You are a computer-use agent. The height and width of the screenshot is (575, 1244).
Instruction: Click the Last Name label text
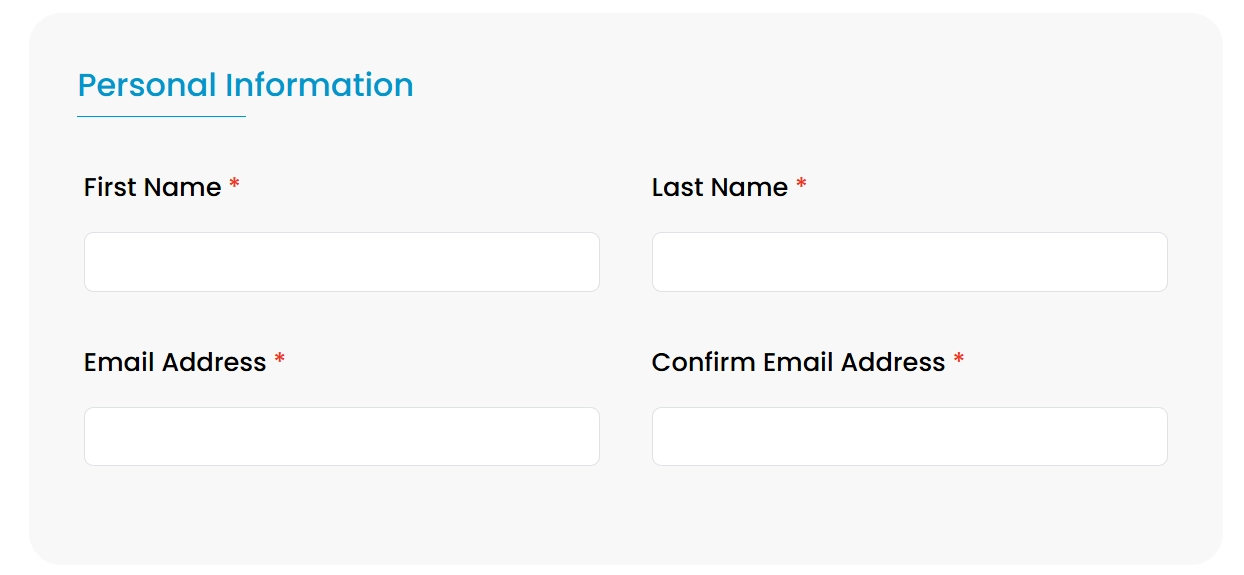720,187
